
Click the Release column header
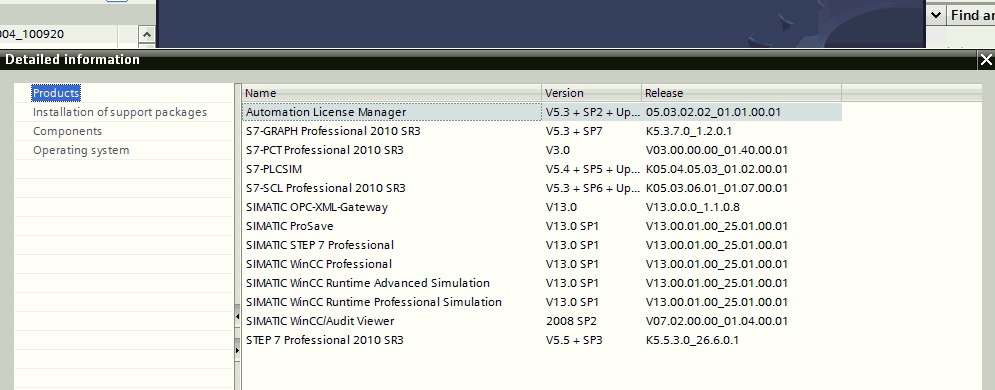point(741,93)
